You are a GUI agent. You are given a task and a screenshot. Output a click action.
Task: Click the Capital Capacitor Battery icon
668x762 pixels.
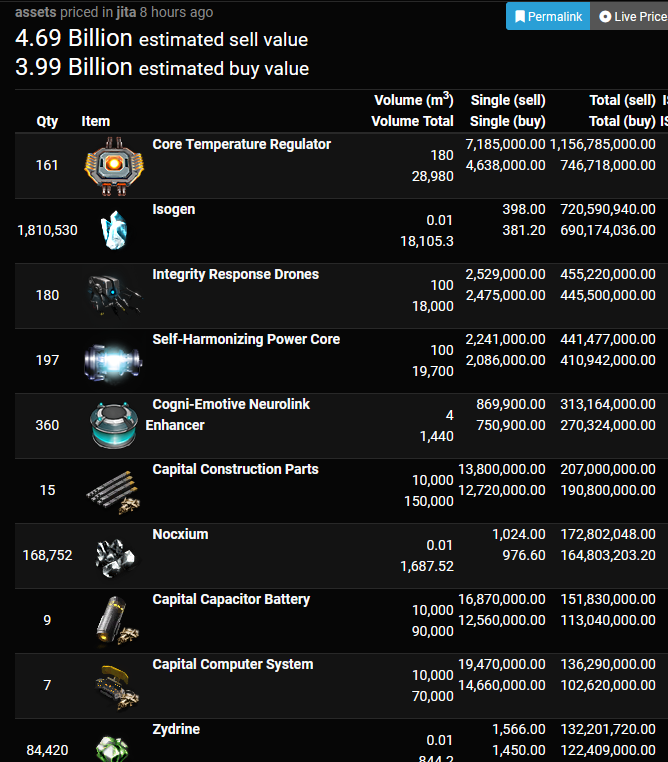(x=117, y=621)
